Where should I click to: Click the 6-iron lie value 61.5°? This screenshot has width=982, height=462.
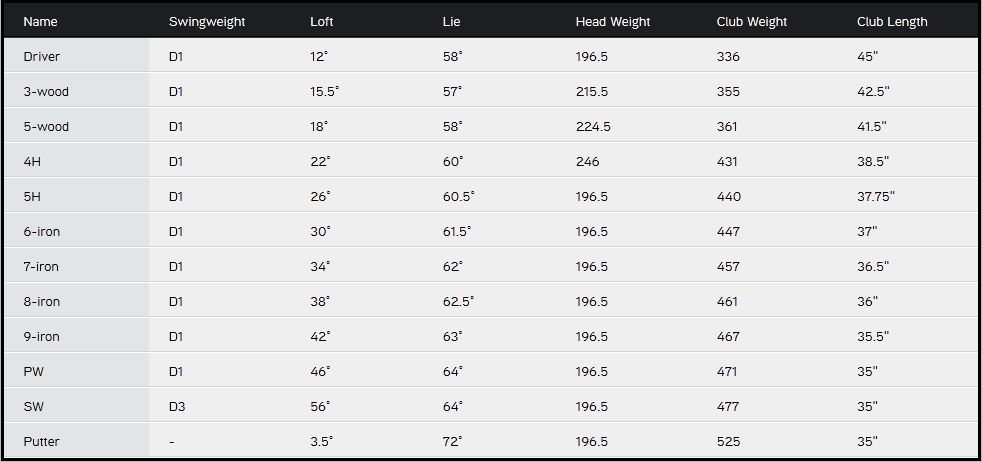[457, 232]
